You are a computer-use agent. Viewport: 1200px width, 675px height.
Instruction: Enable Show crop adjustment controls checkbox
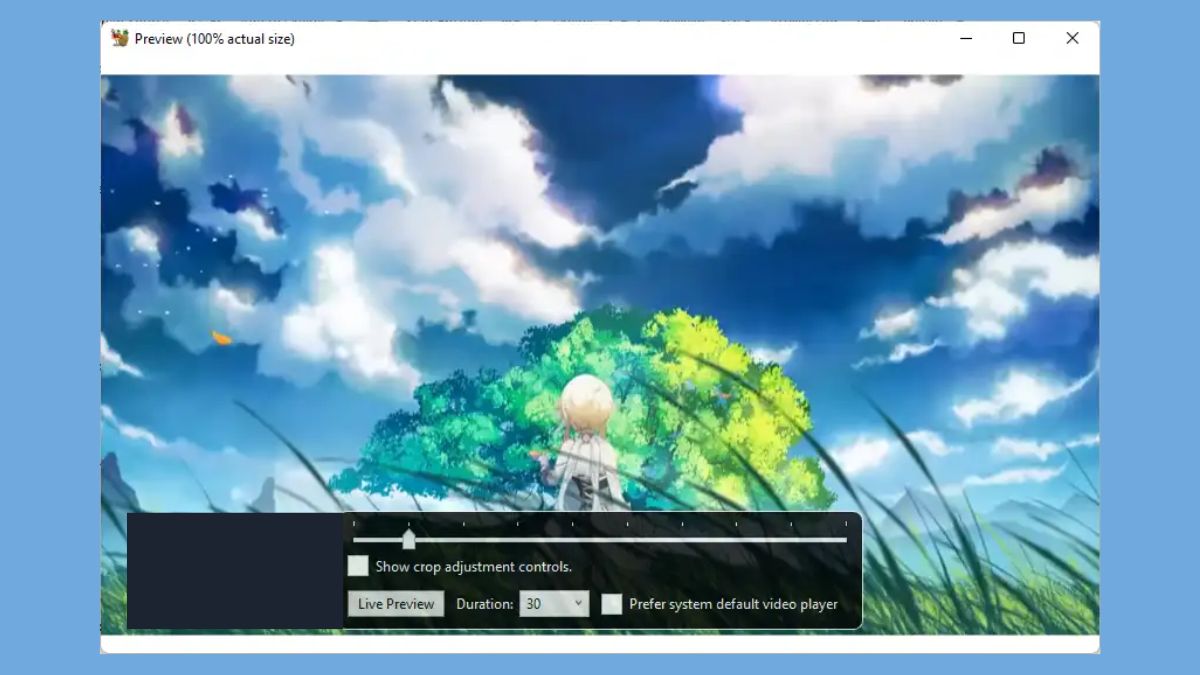coord(358,566)
